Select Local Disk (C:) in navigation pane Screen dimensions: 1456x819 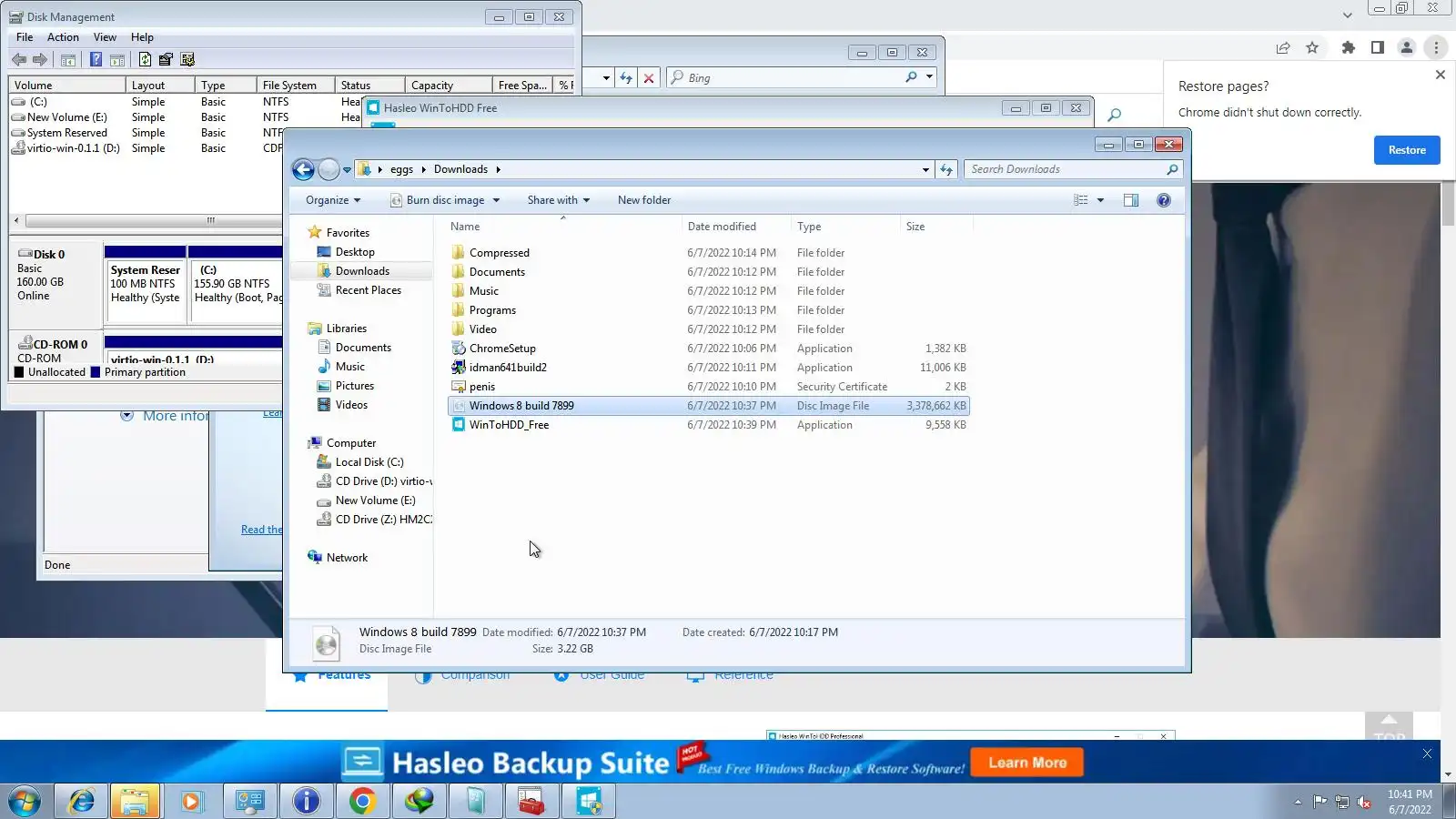tap(369, 462)
